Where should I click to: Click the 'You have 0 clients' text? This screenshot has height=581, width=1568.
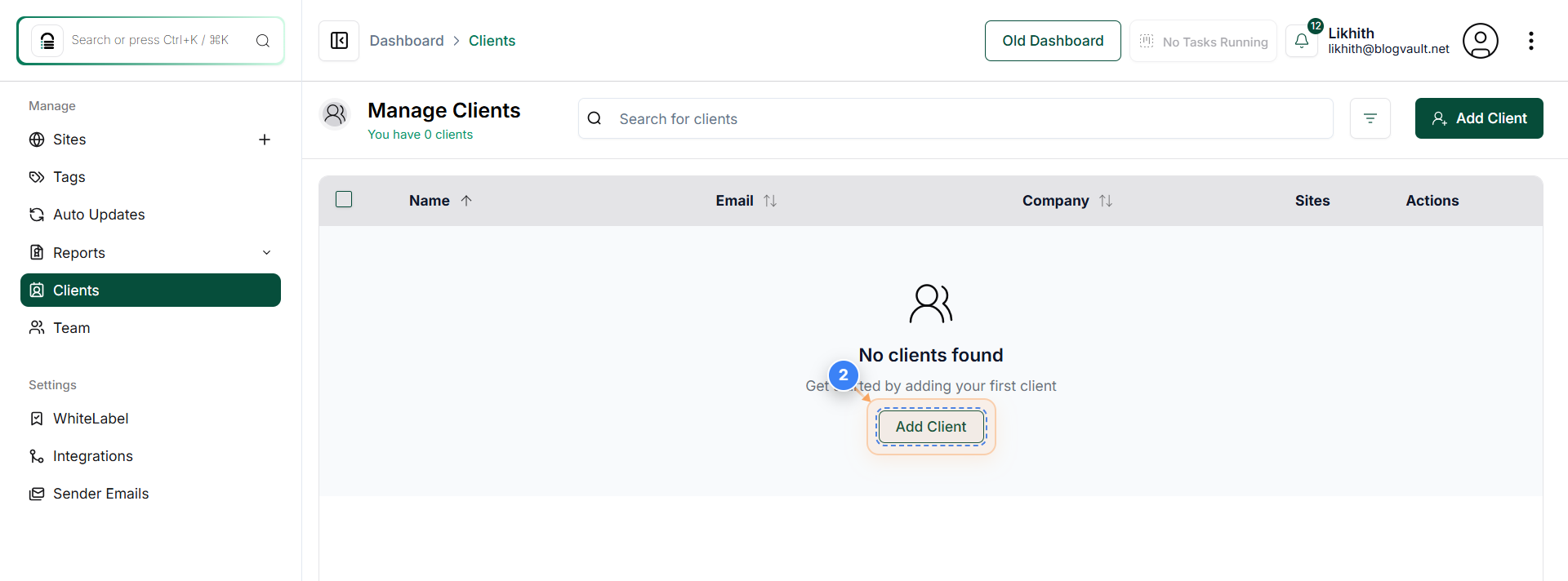pos(420,135)
